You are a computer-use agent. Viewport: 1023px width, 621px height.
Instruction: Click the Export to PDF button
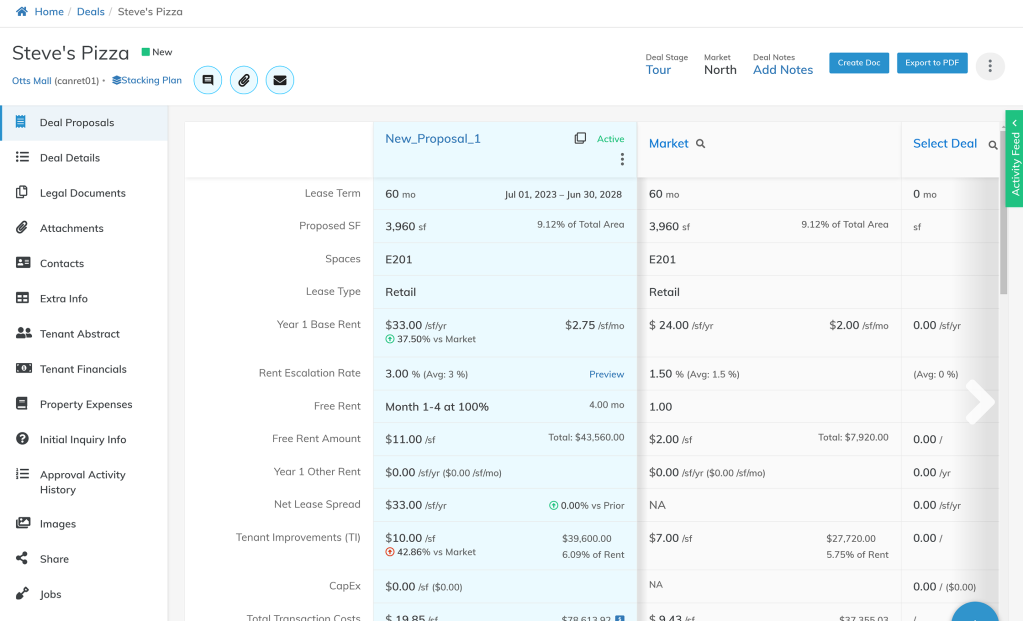[932, 63]
